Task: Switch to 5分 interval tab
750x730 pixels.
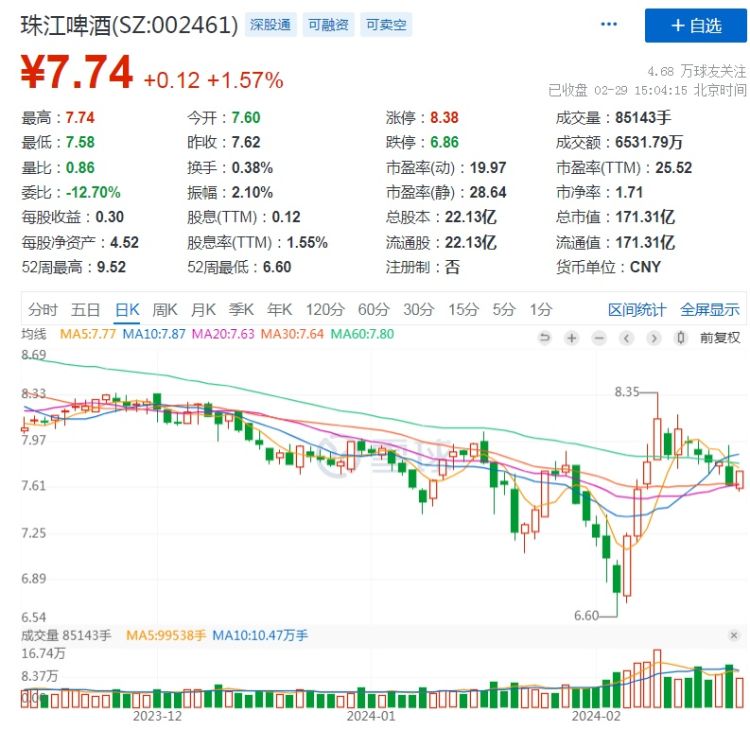Action: click(504, 310)
